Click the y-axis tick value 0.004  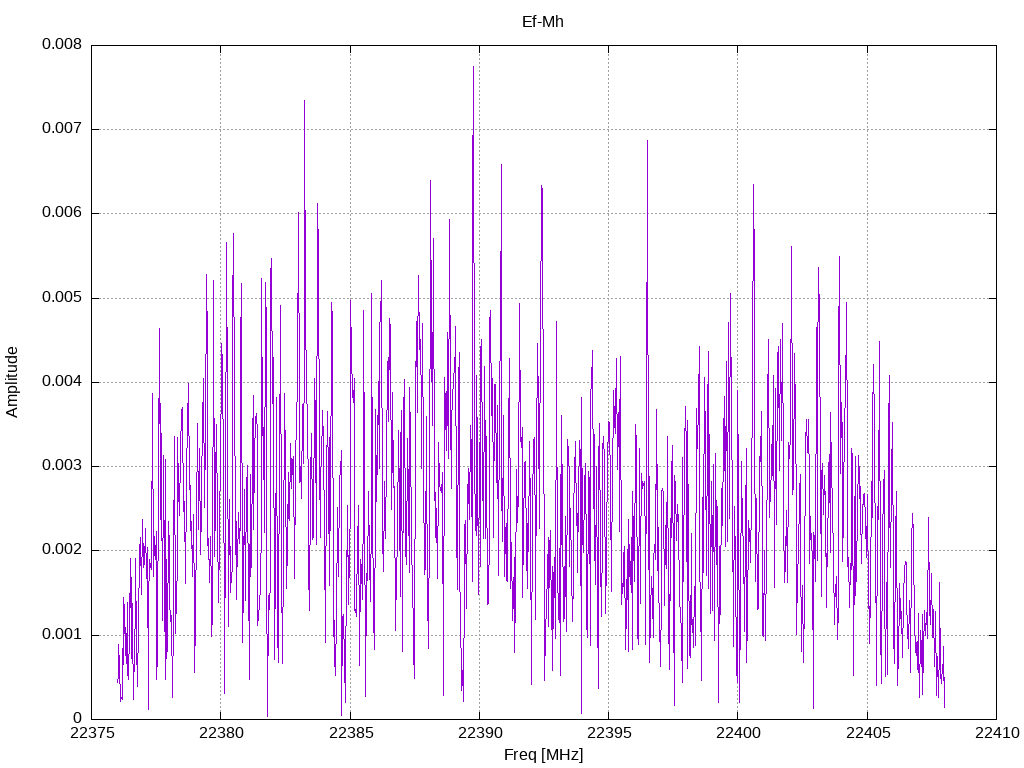coord(62,381)
